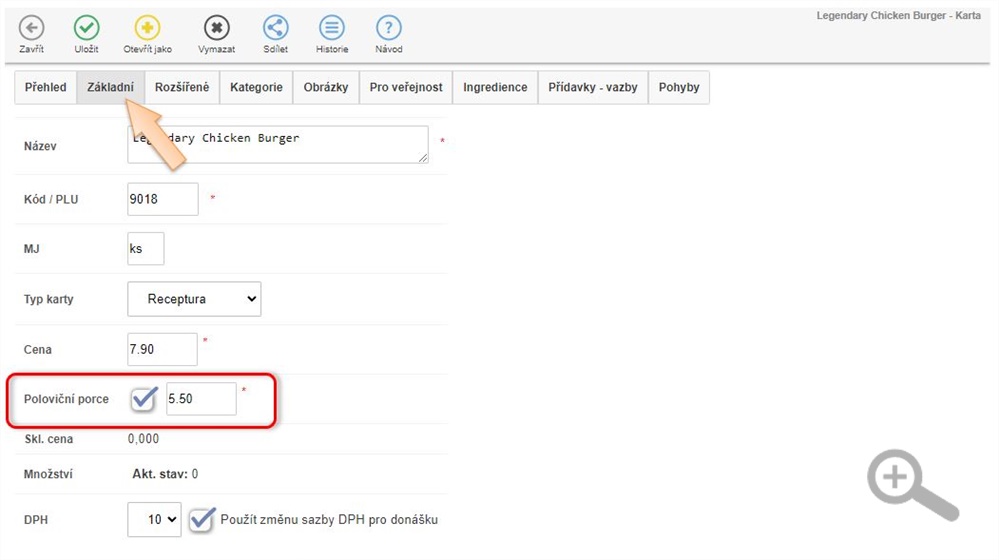The height and width of the screenshot is (560, 999).
Task: Open the Typ karty Receptura dropdown
Action: pos(194,299)
